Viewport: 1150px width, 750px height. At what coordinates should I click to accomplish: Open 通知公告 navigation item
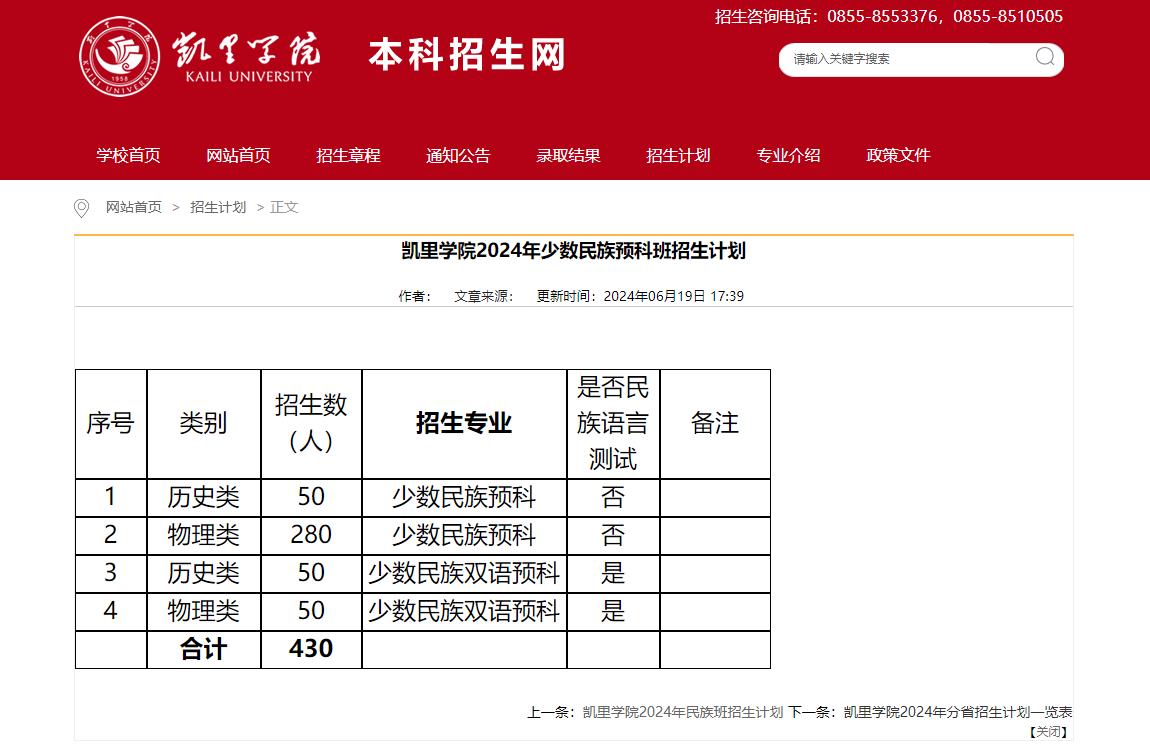458,155
